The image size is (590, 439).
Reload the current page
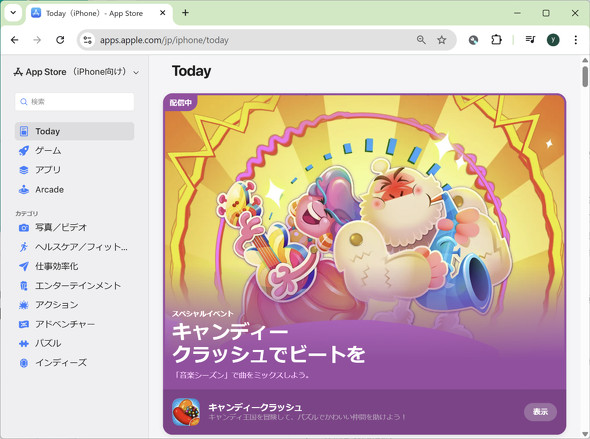60,40
